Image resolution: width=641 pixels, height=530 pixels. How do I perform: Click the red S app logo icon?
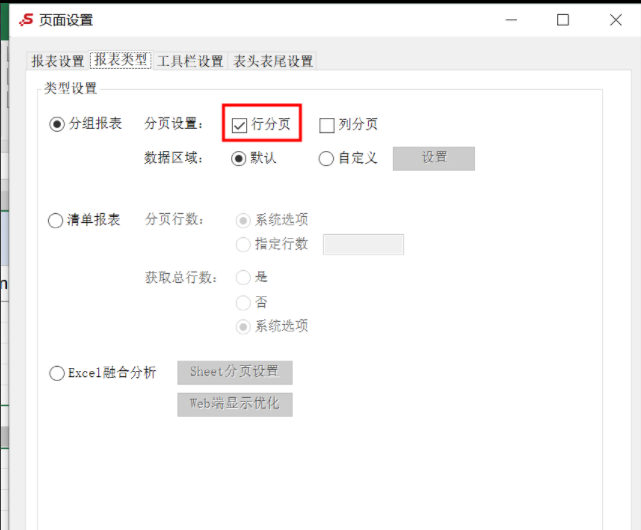pos(27,20)
